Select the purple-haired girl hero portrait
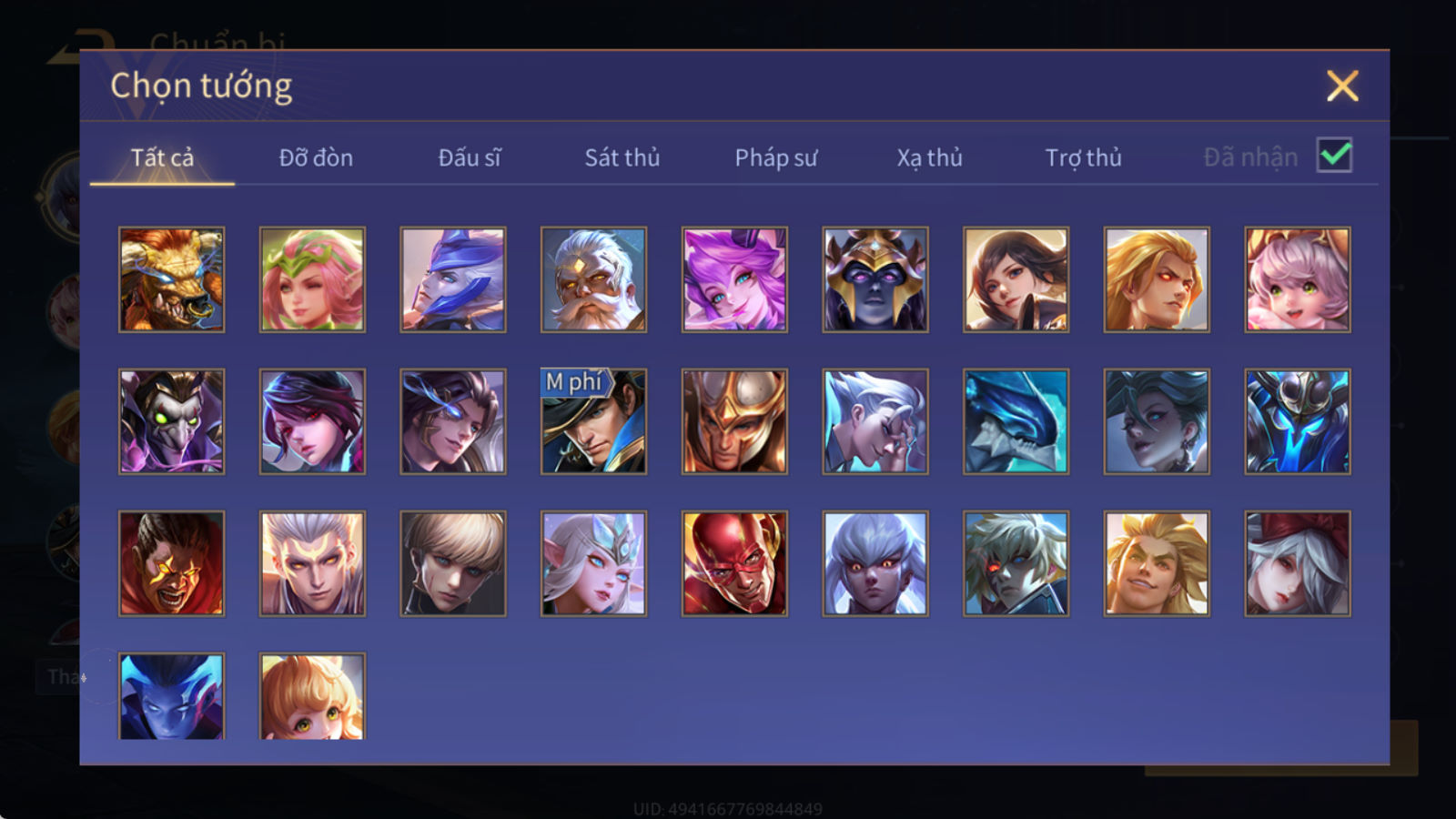 (734, 279)
